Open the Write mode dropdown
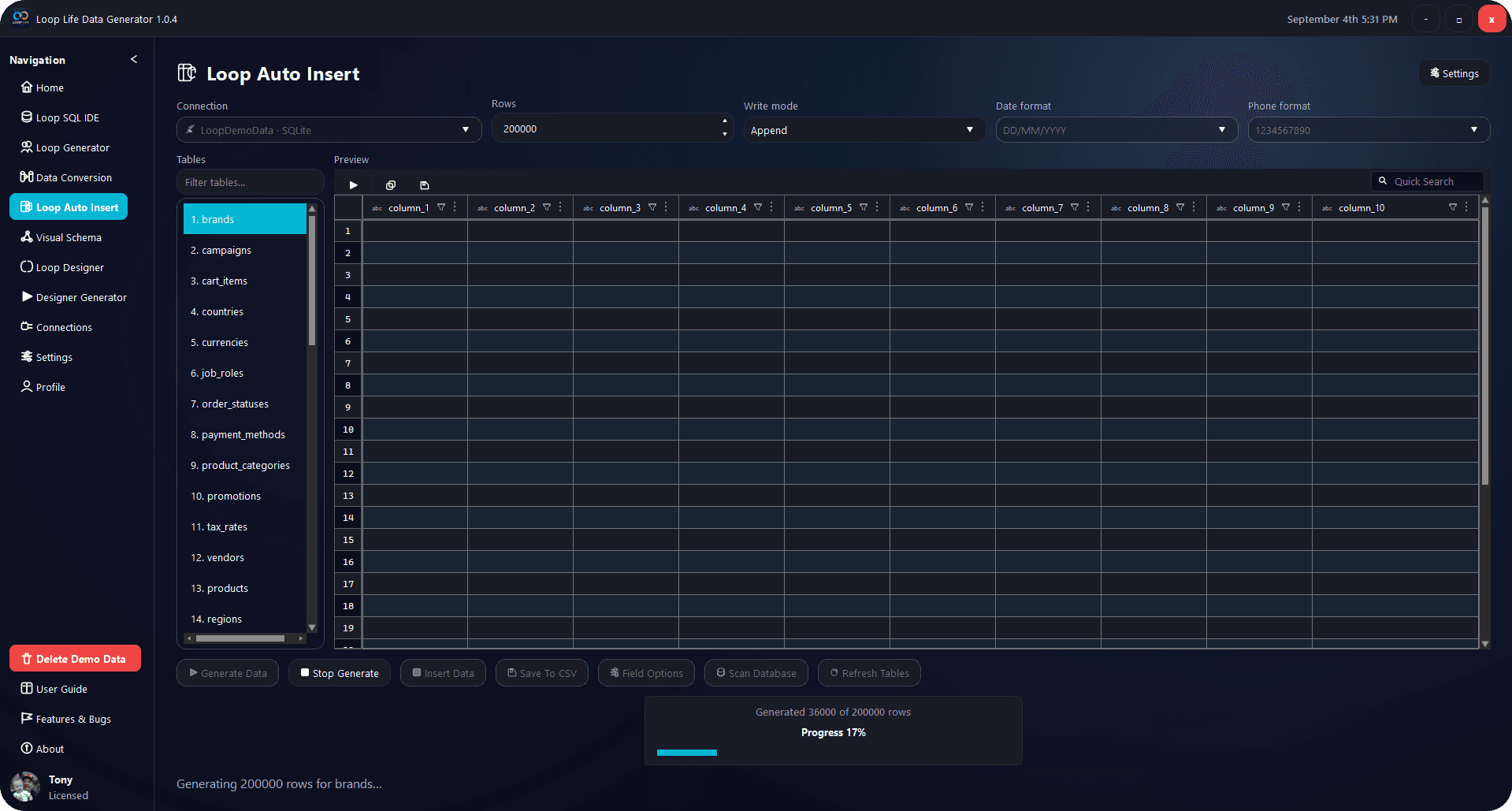The width and height of the screenshot is (1512, 811). 864,130
